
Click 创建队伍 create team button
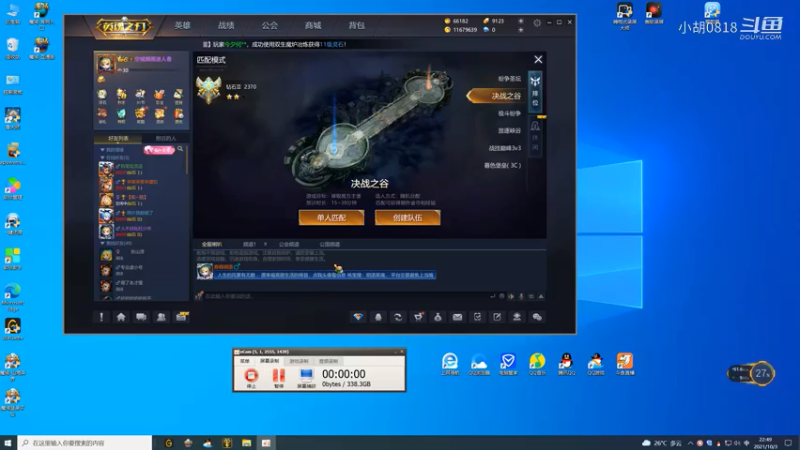coord(407,218)
